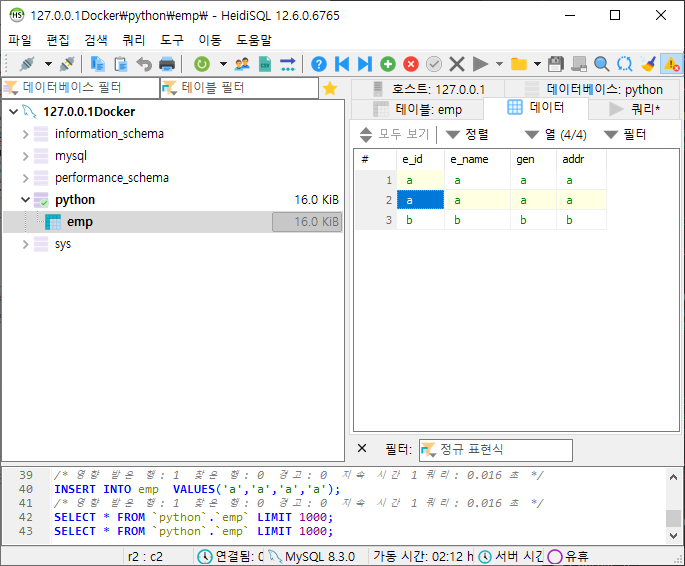This screenshot has height=566, width=685.
Task: Click the copy icon in toolbar
Action: [97, 64]
